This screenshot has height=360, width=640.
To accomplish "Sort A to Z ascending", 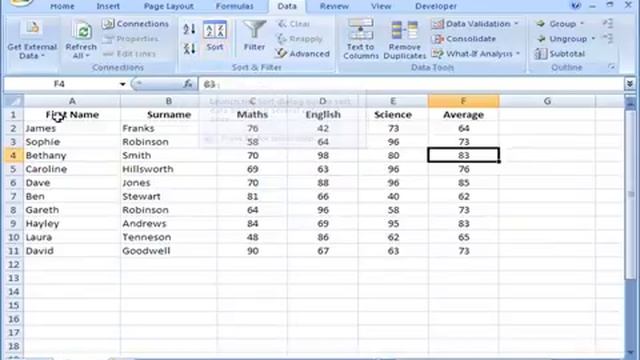I will 189,29.
